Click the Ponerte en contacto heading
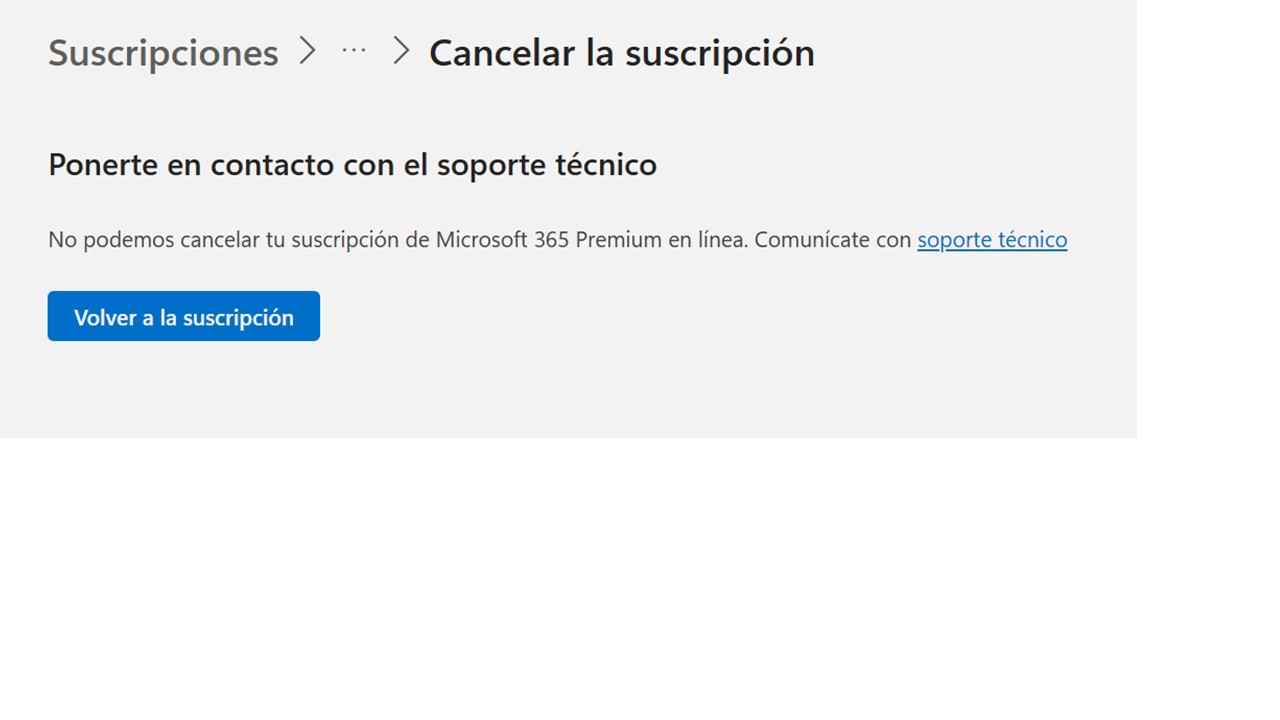Viewport: 1280px width, 720px height. [x=352, y=164]
